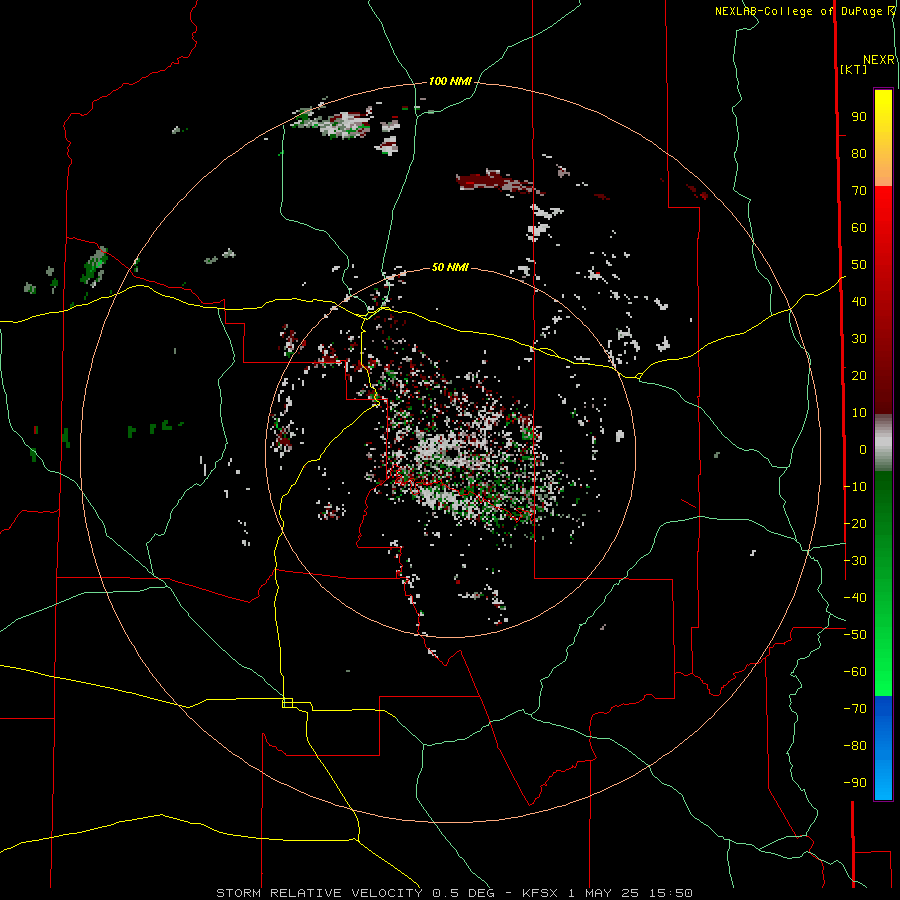Select the -30 value on velocity scale

855,561
